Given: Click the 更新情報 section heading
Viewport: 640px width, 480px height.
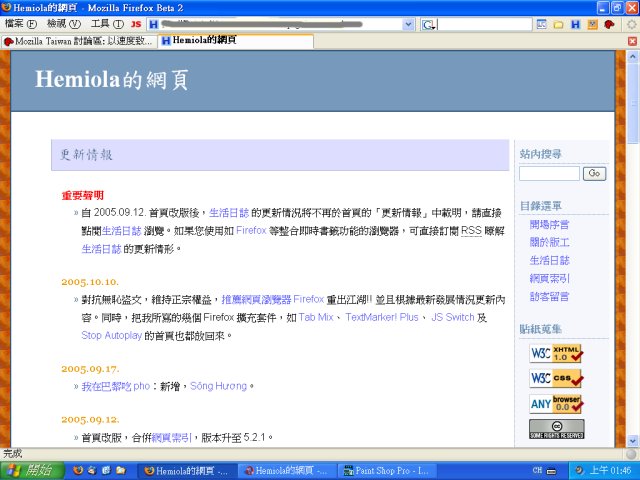Looking at the screenshot, I should coord(86,155).
